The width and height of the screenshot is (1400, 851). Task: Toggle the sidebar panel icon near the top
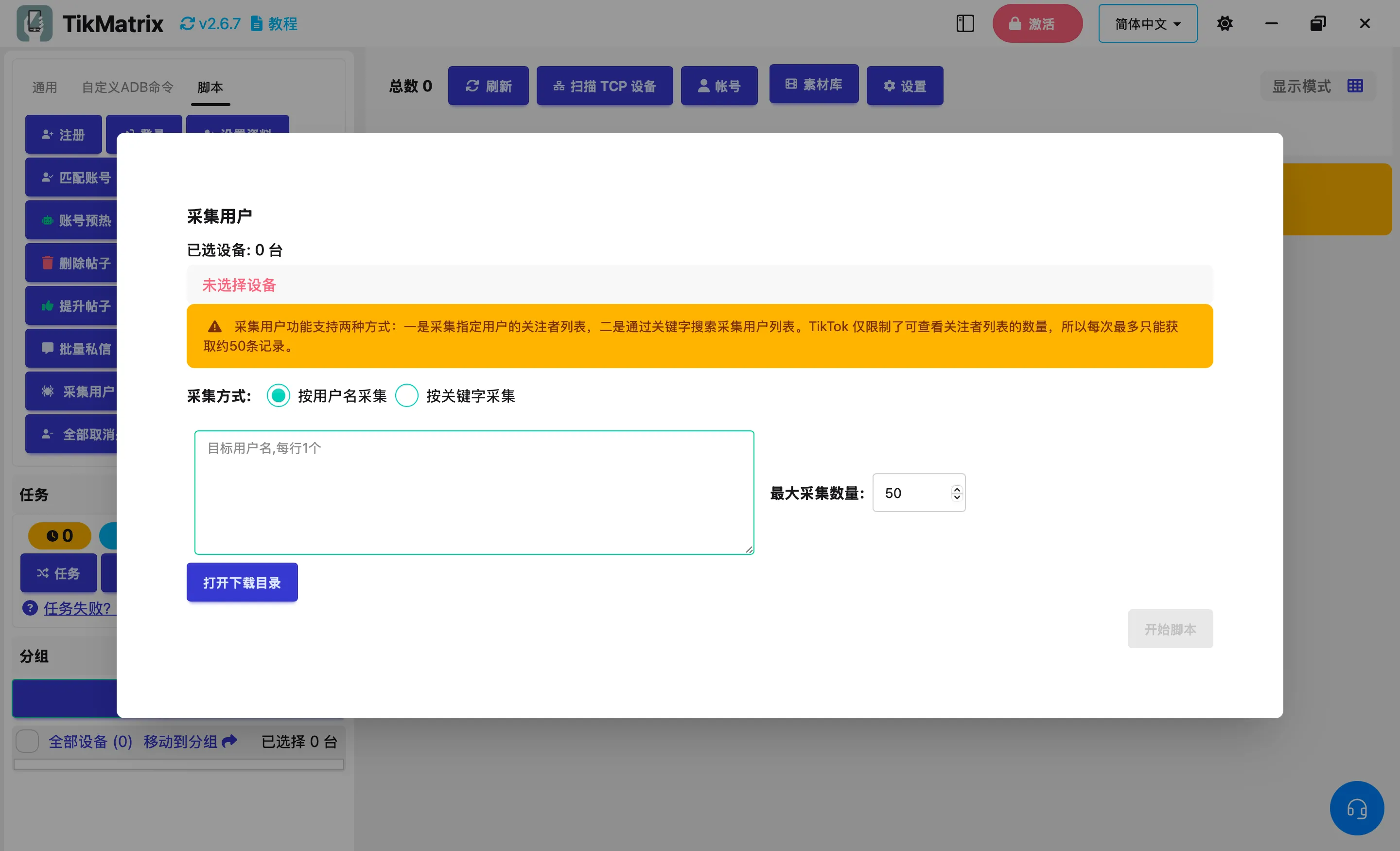point(965,23)
